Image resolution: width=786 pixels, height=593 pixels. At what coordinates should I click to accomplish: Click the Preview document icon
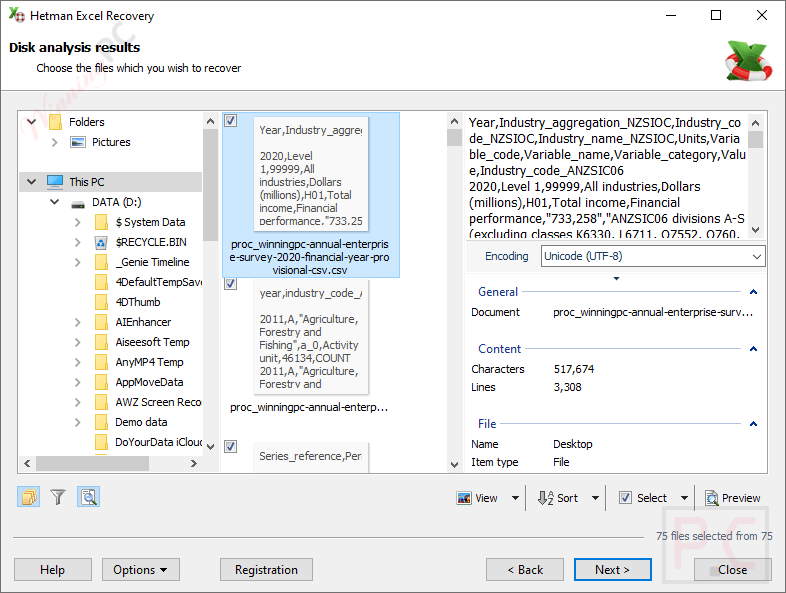click(711, 498)
